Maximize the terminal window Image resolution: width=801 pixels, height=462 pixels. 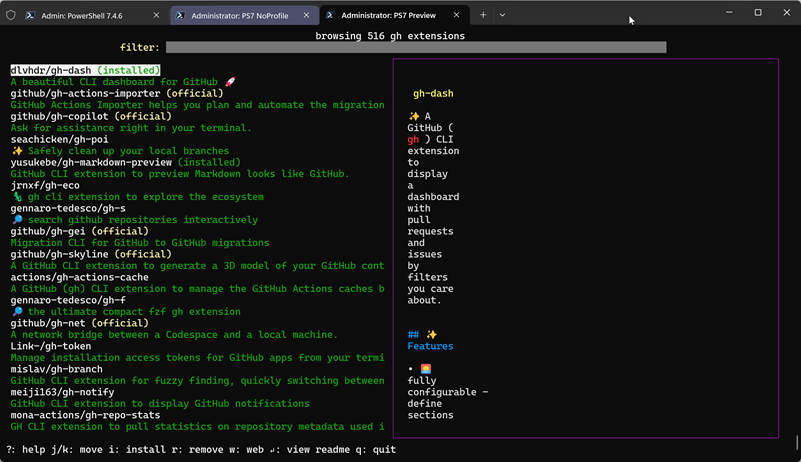[x=758, y=12]
